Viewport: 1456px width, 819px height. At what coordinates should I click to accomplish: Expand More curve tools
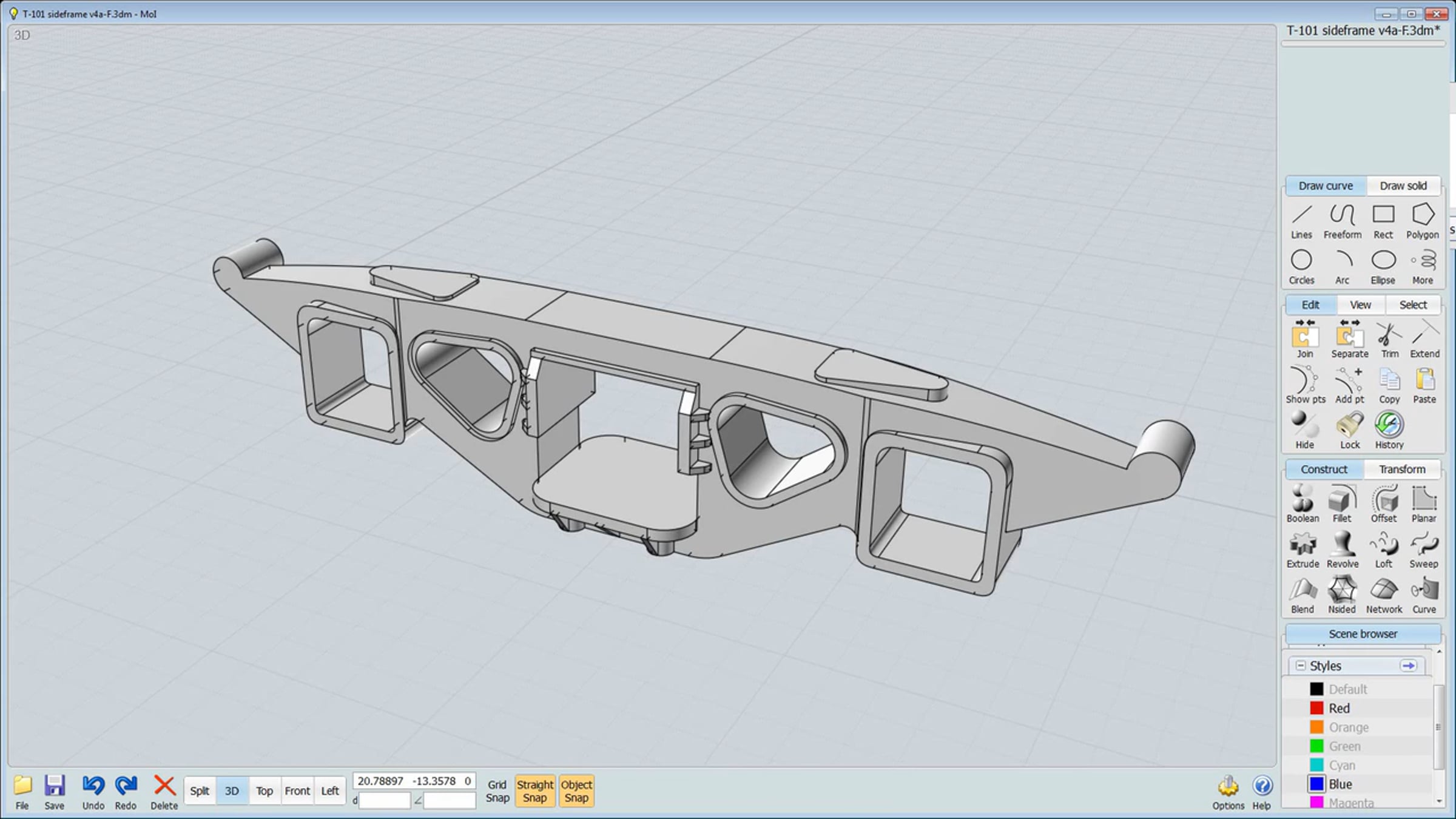tap(1423, 267)
